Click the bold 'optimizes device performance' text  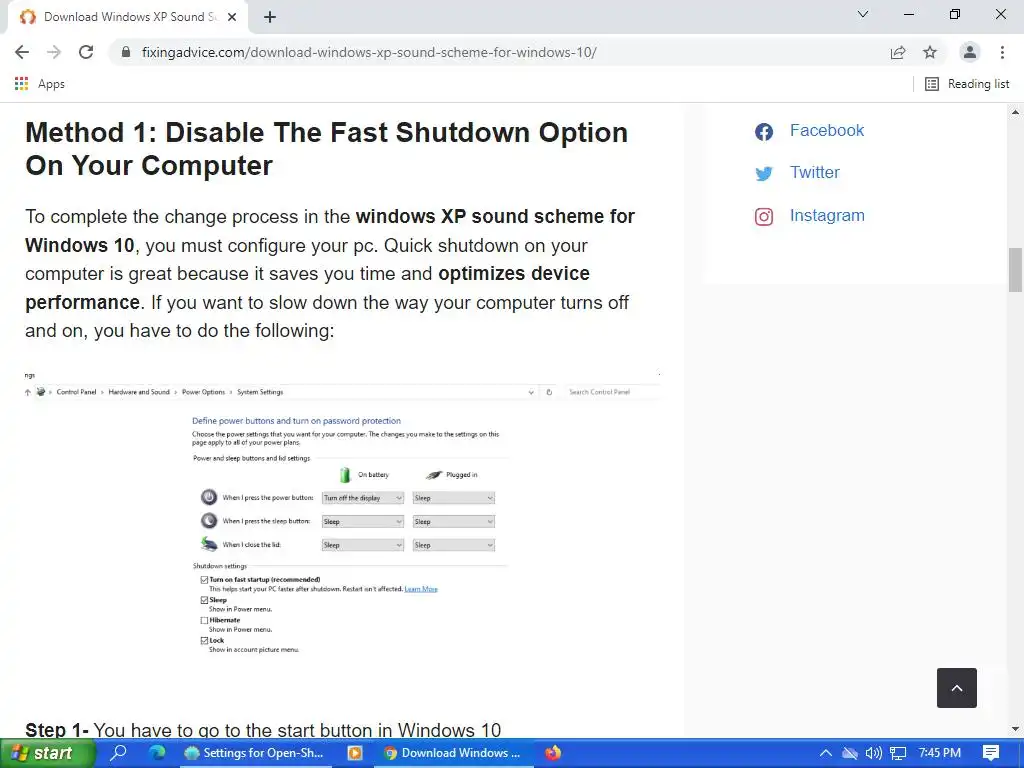pyautogui.click(x=307, y=287)
